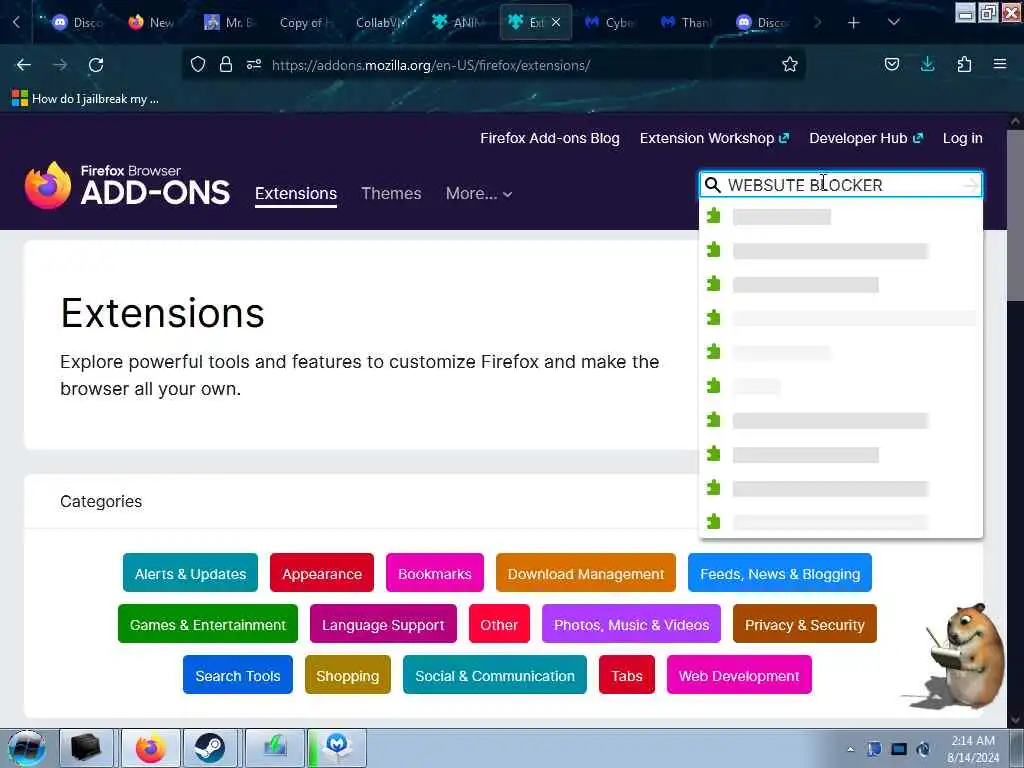Image resolution: width=1024 pixels, height=768 pixels.
Task: Open the Tabs category
Action: (627, 675)
